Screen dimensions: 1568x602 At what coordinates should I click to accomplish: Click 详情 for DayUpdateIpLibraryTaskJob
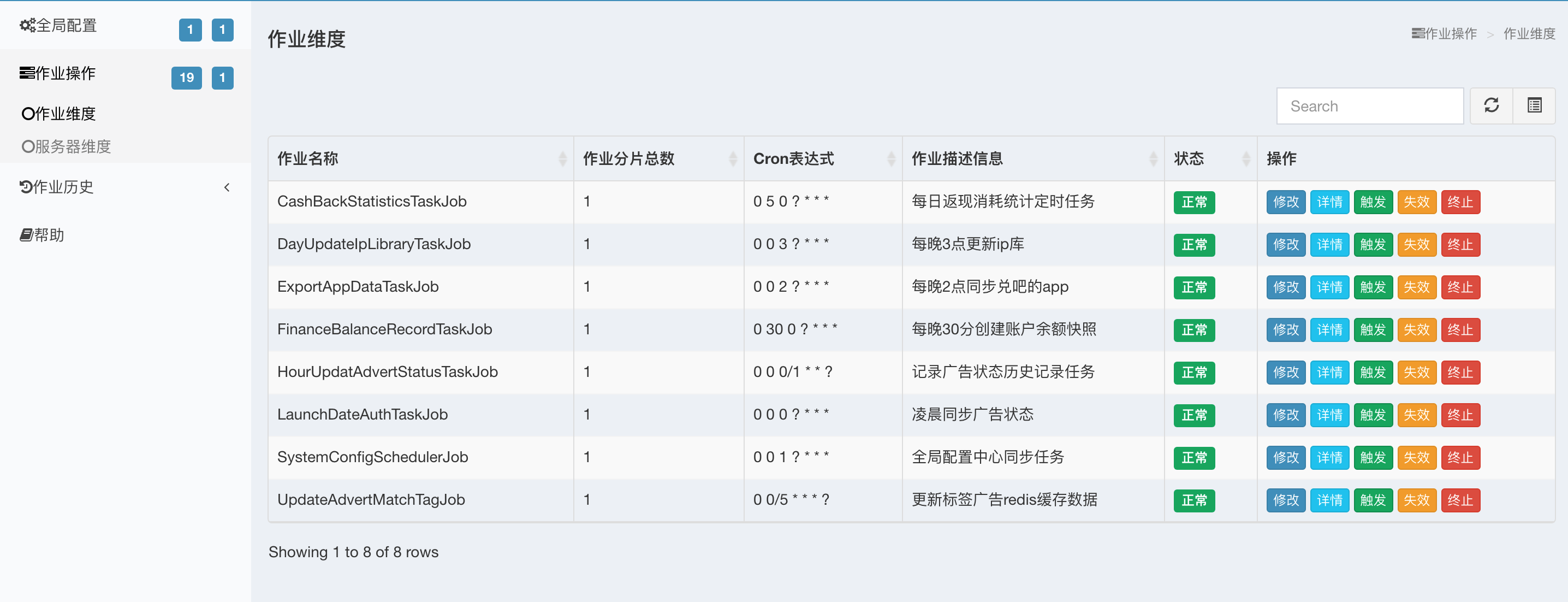tap(1329, 244)
